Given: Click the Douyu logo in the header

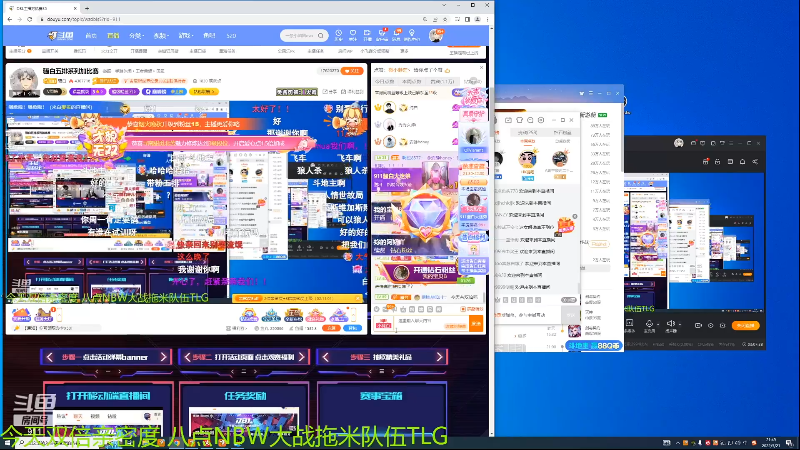Looking at the screenshot, I should click(61, 36).
